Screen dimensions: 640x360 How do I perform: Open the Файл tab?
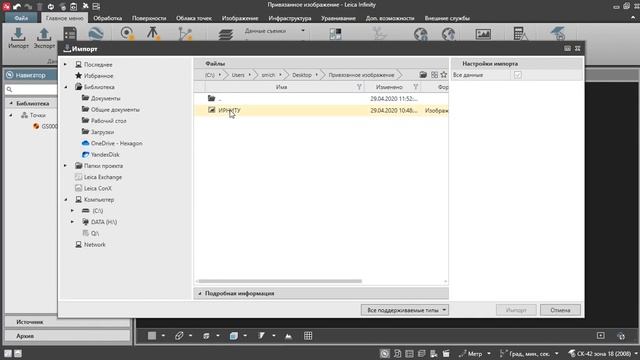(21, 18)
